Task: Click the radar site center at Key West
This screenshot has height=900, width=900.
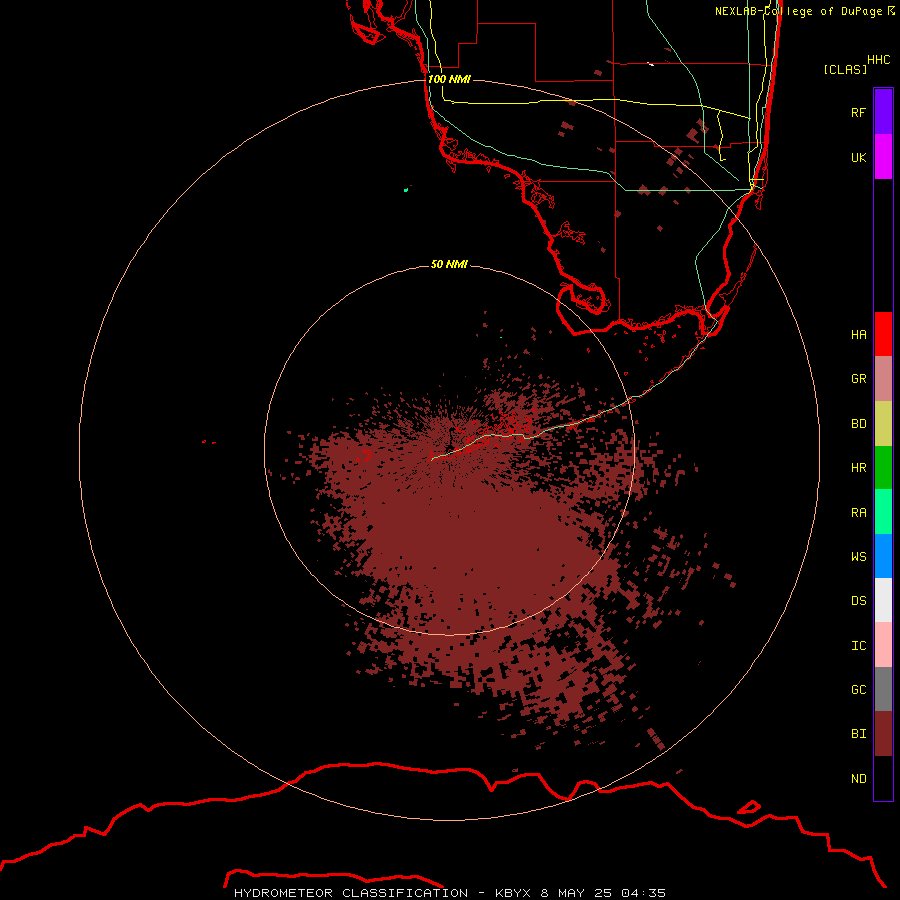Action: pyautogui.click(x=449, y=451)
